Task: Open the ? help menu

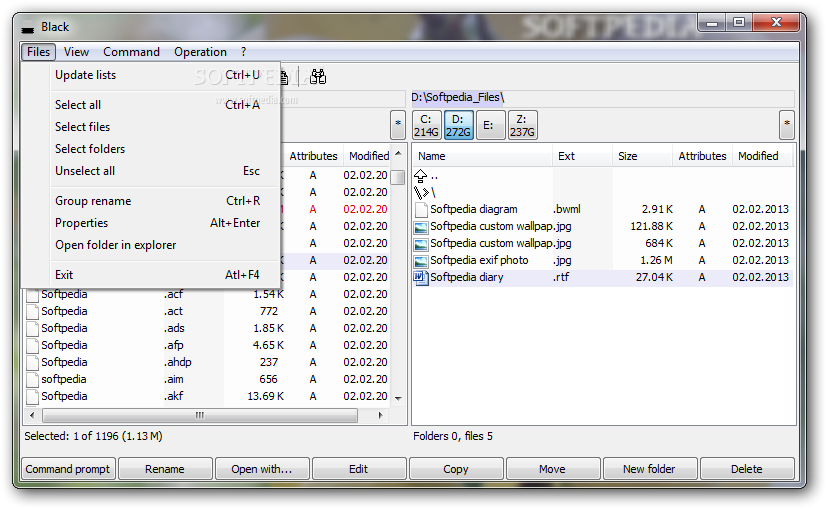Action: 243,52
